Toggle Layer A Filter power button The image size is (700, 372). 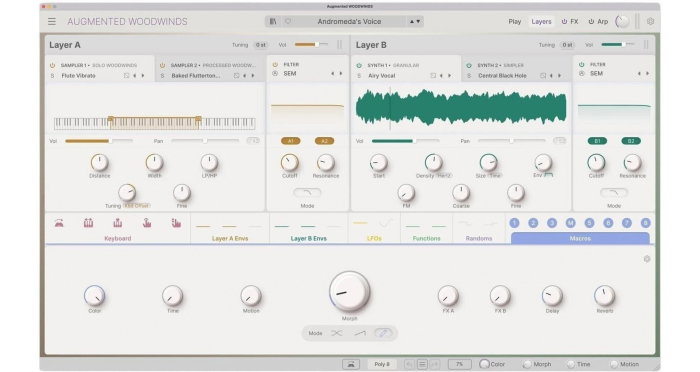[x=275, y=65]
